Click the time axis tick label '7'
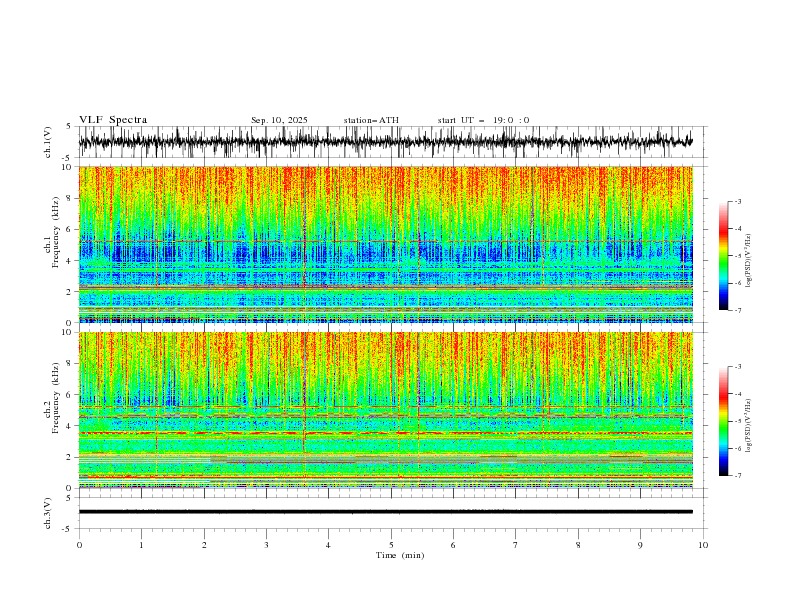The image size is (792, 612). [x=516, y=545]
